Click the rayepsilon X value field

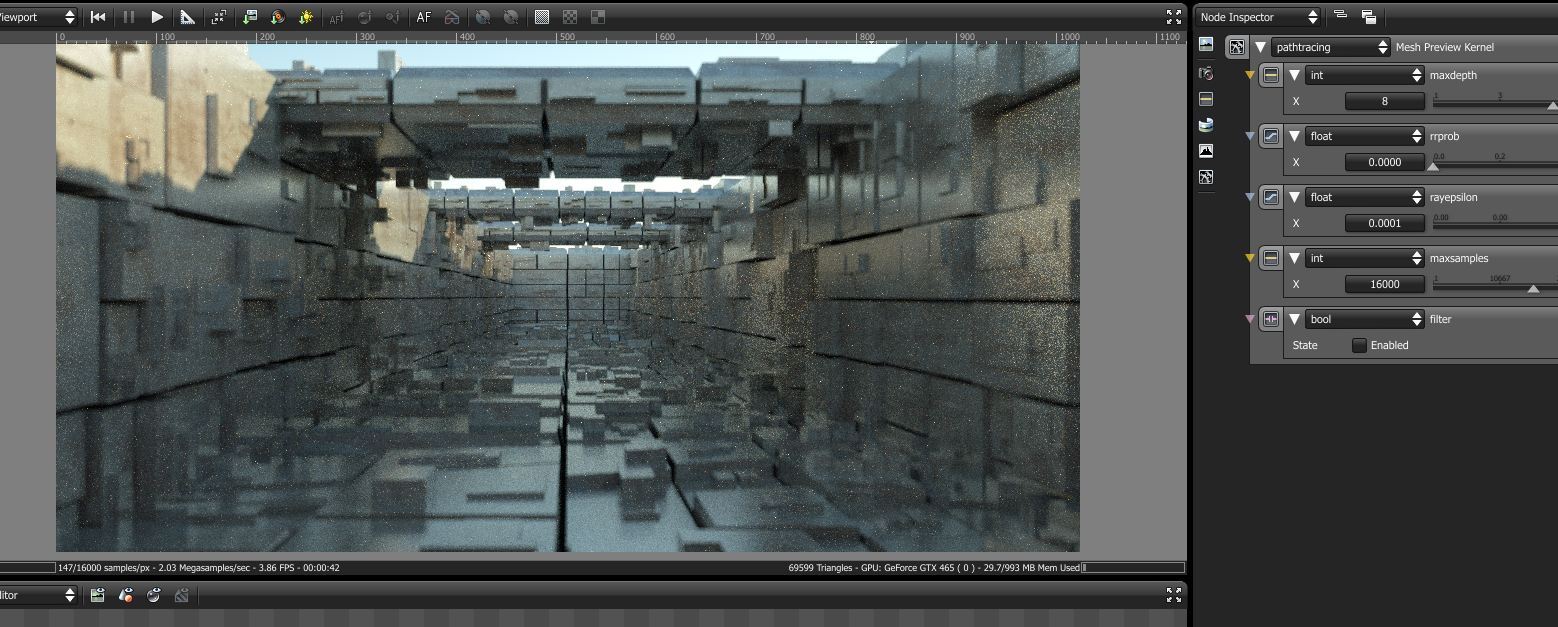[1385, 223]
